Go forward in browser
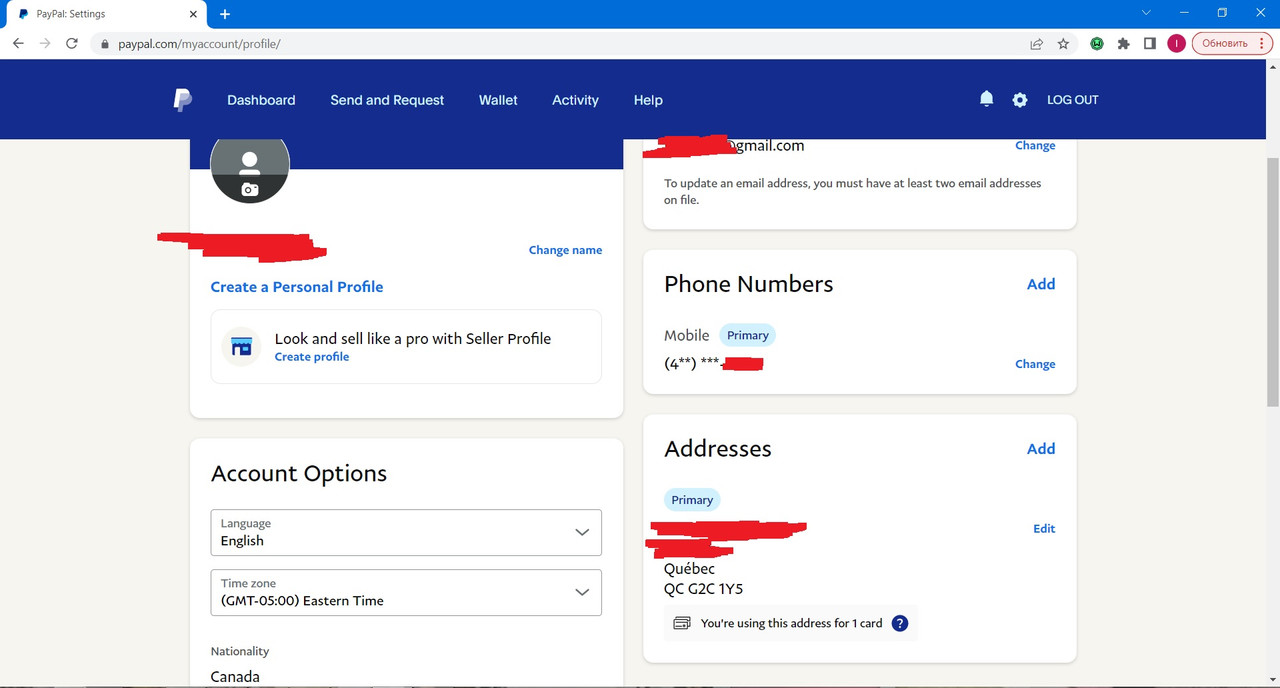 (x=45, y=43)
